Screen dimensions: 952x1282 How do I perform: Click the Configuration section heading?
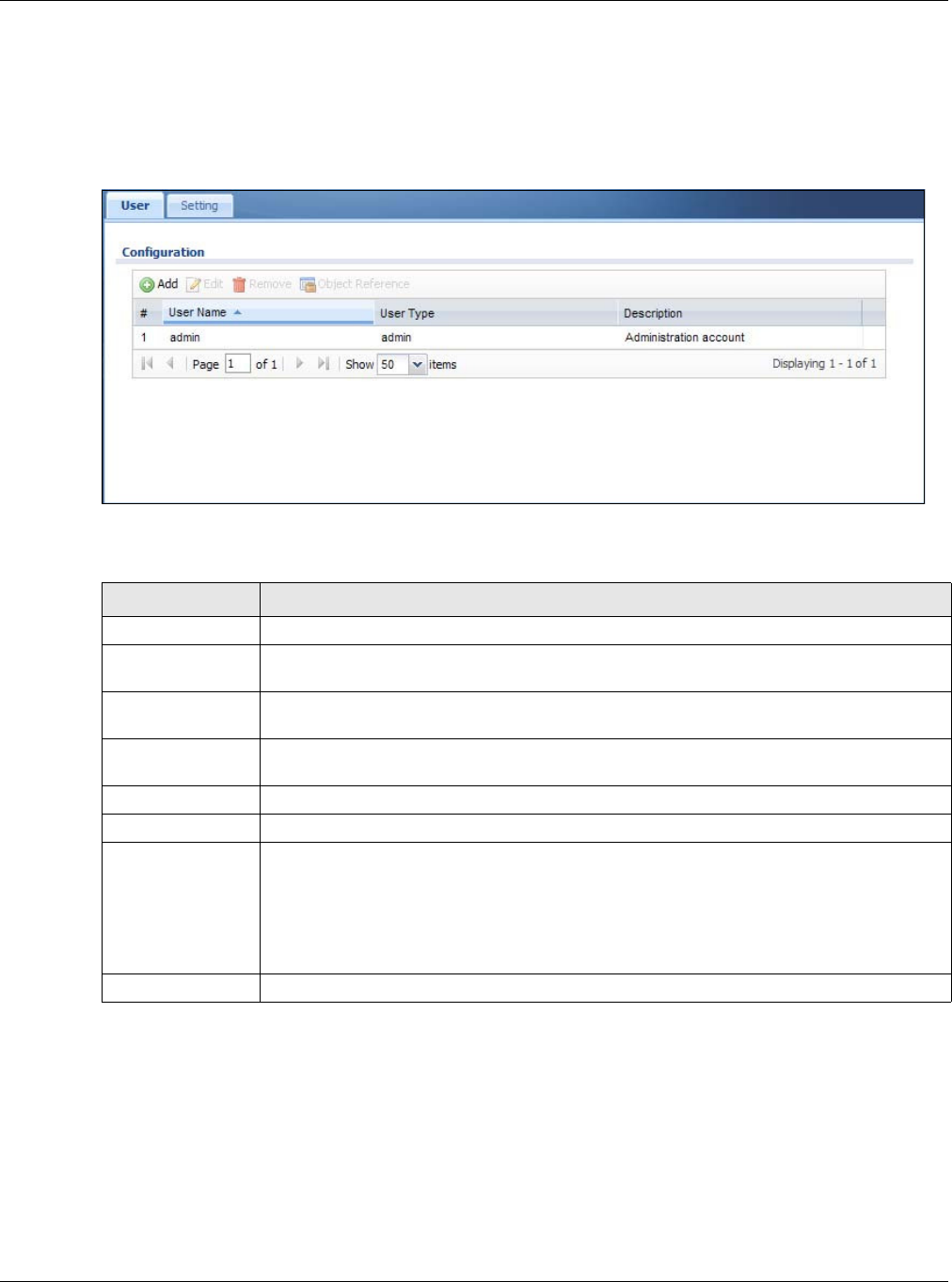click(163, 252)
